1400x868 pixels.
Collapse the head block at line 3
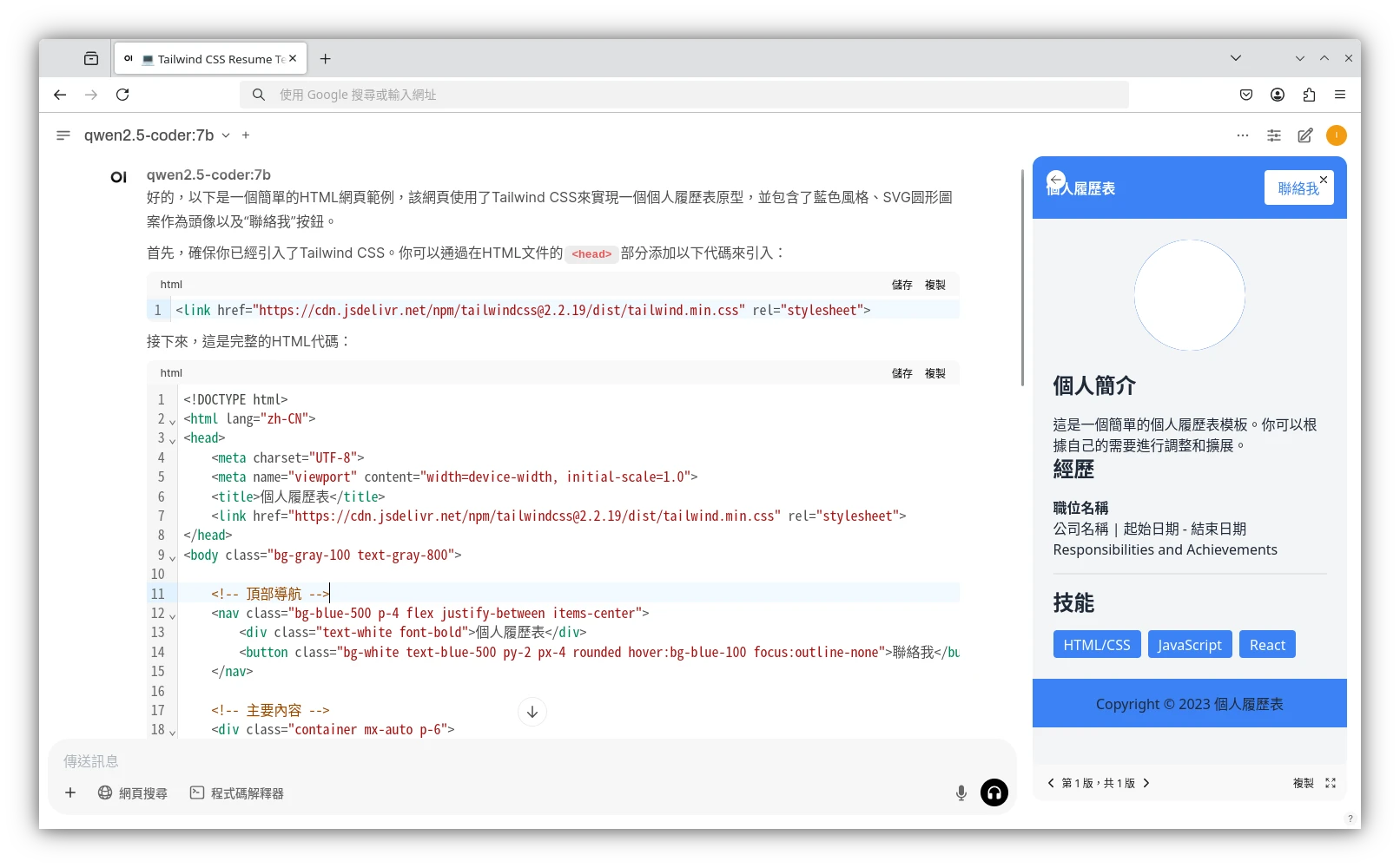point(172,440)
